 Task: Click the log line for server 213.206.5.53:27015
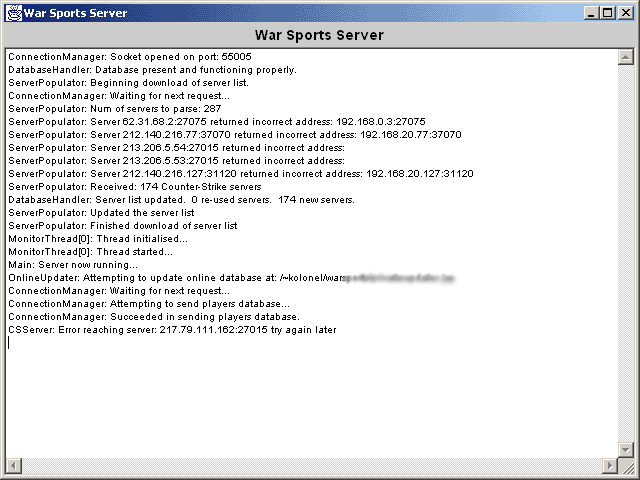point(176,161)
